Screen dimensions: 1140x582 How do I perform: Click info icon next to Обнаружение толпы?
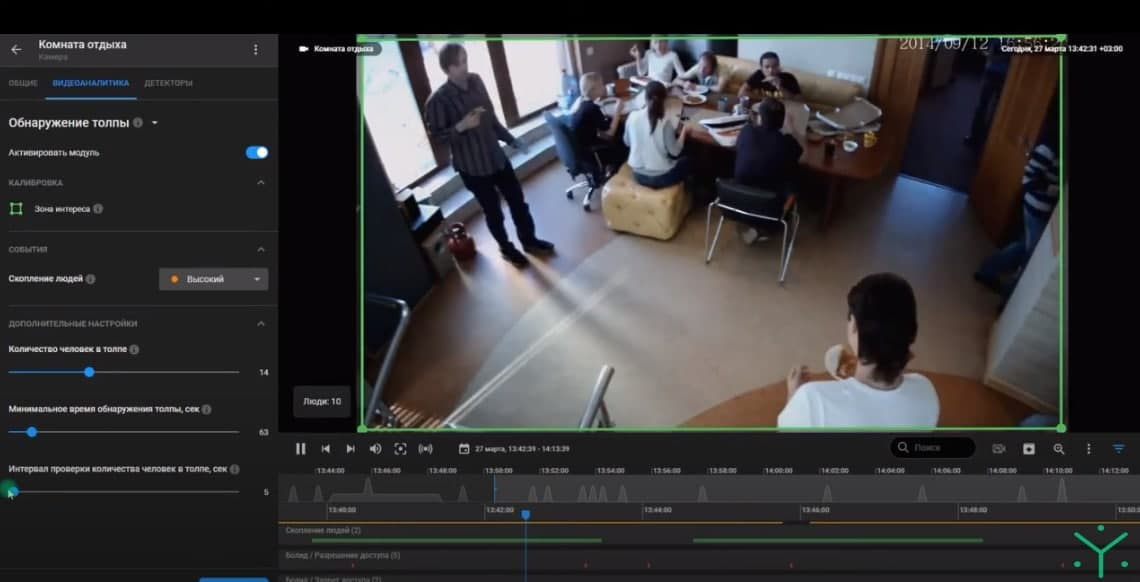pos(138,123)
